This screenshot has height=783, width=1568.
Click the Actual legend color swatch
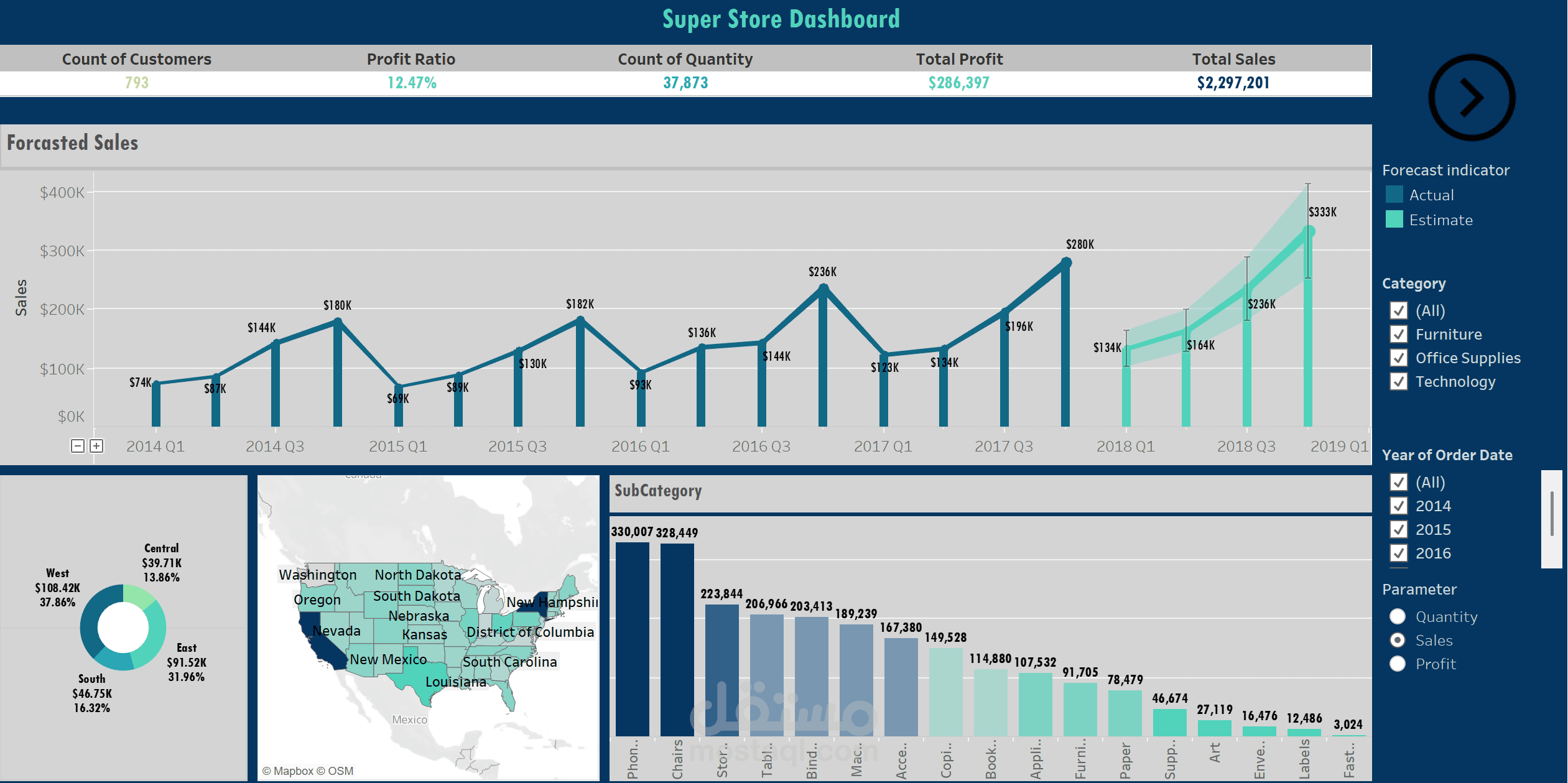(1394, 195)
